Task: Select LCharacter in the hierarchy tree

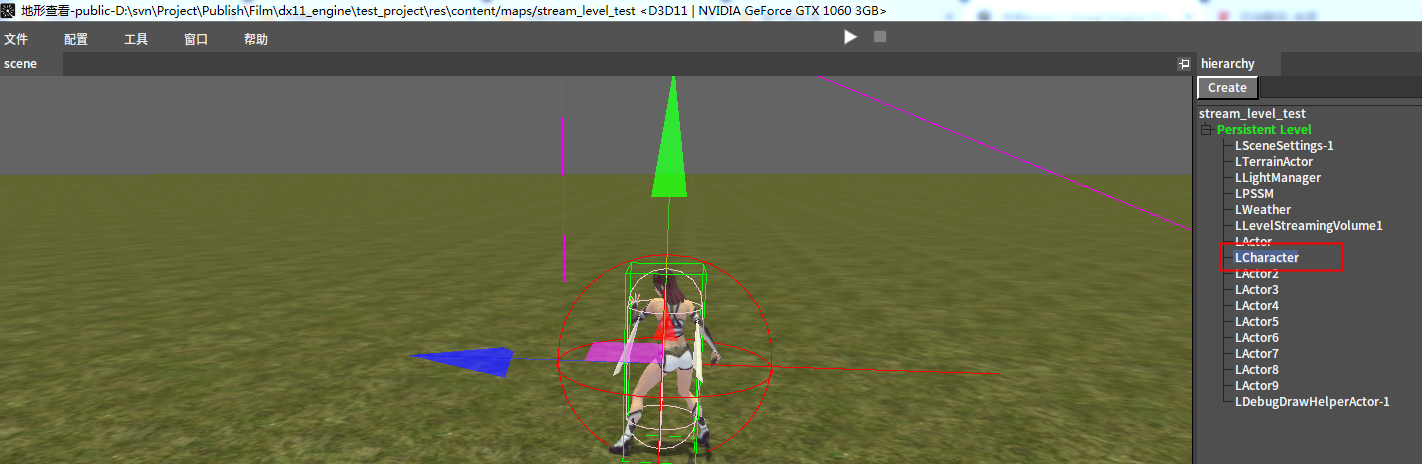Action: tap(1266, 258)
